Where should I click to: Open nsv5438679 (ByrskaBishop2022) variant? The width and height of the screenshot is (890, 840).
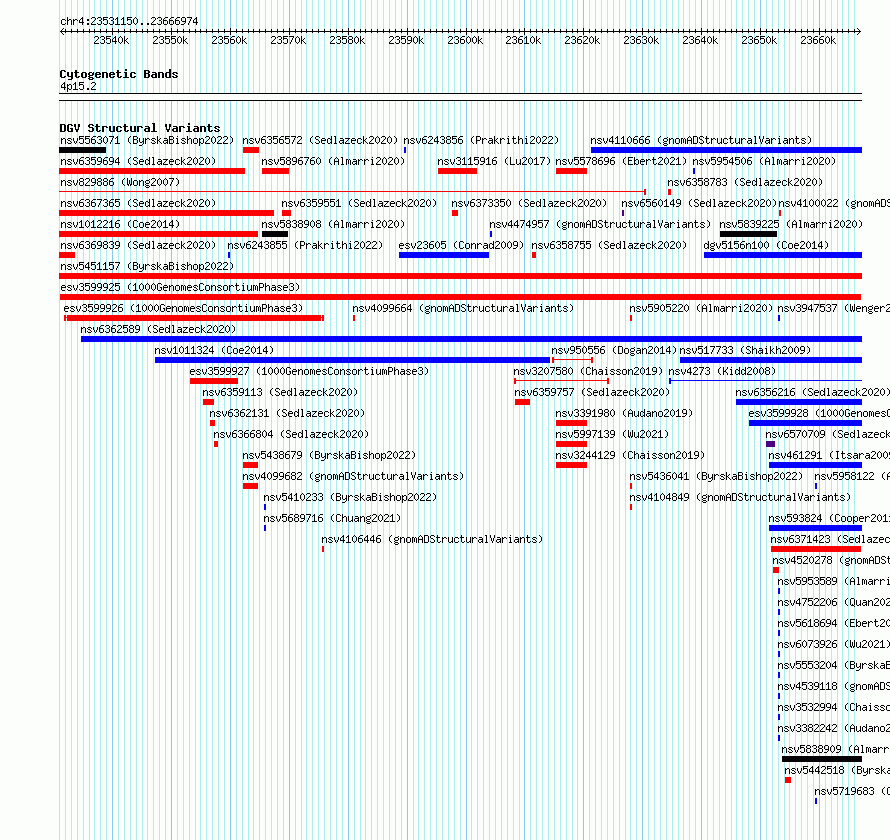point(329,455)
